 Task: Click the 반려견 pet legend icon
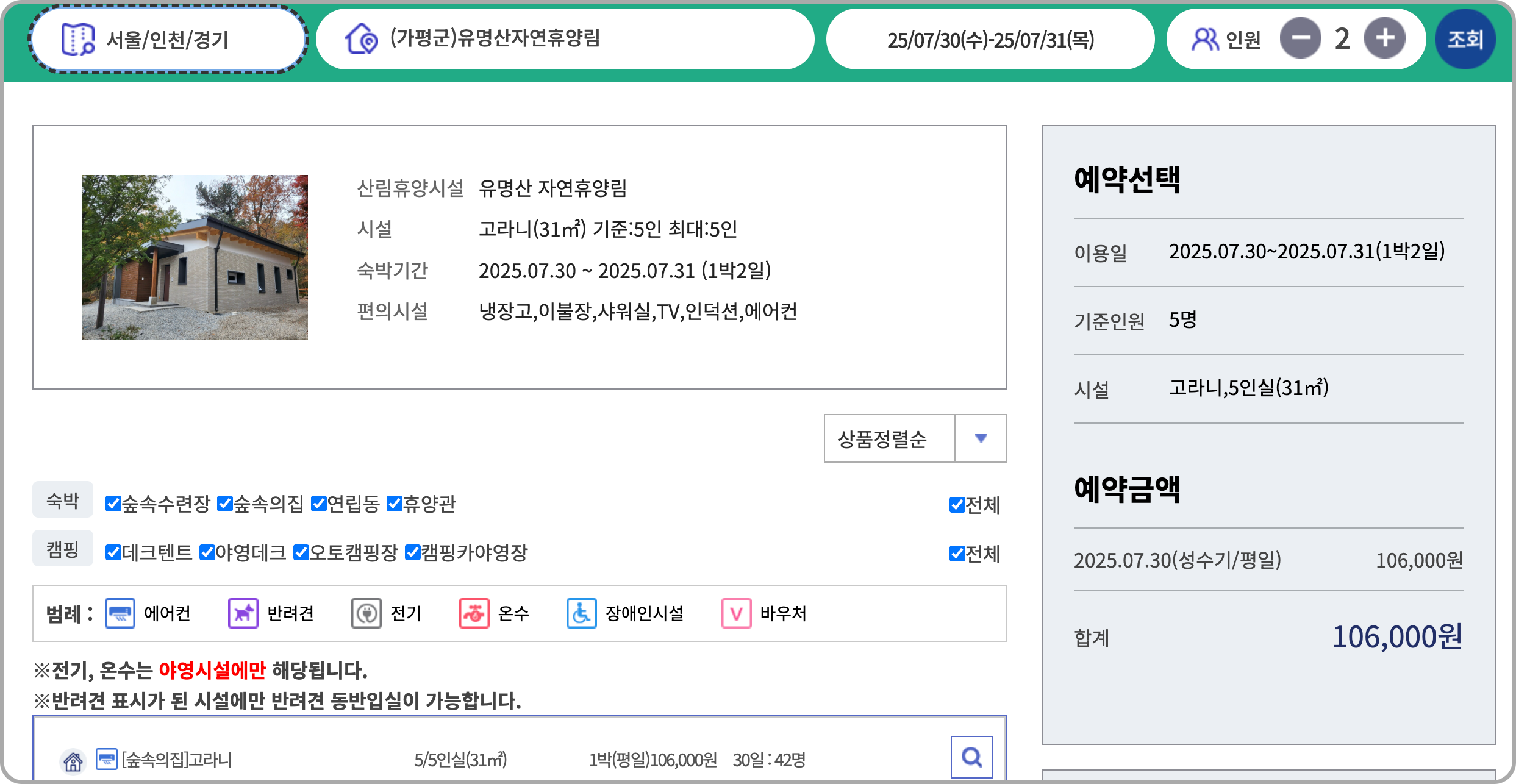tap(243, 613)
